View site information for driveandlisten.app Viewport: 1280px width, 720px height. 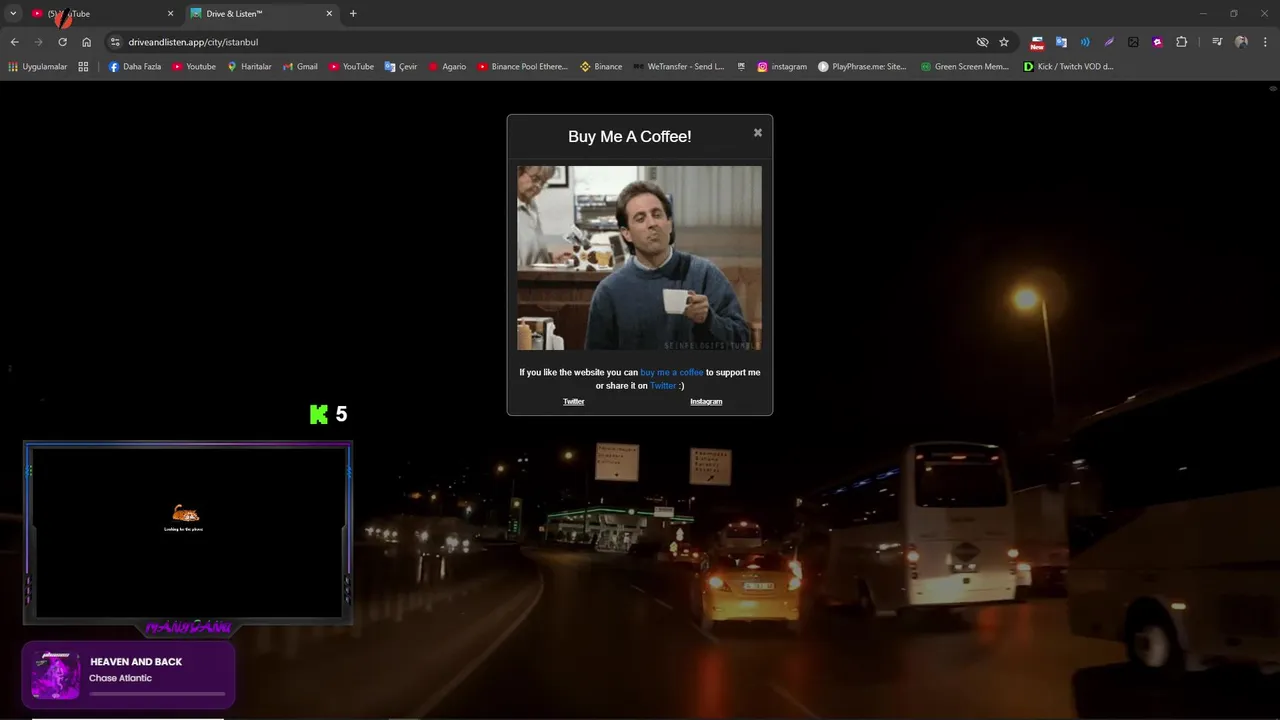[x=115, y=42]
